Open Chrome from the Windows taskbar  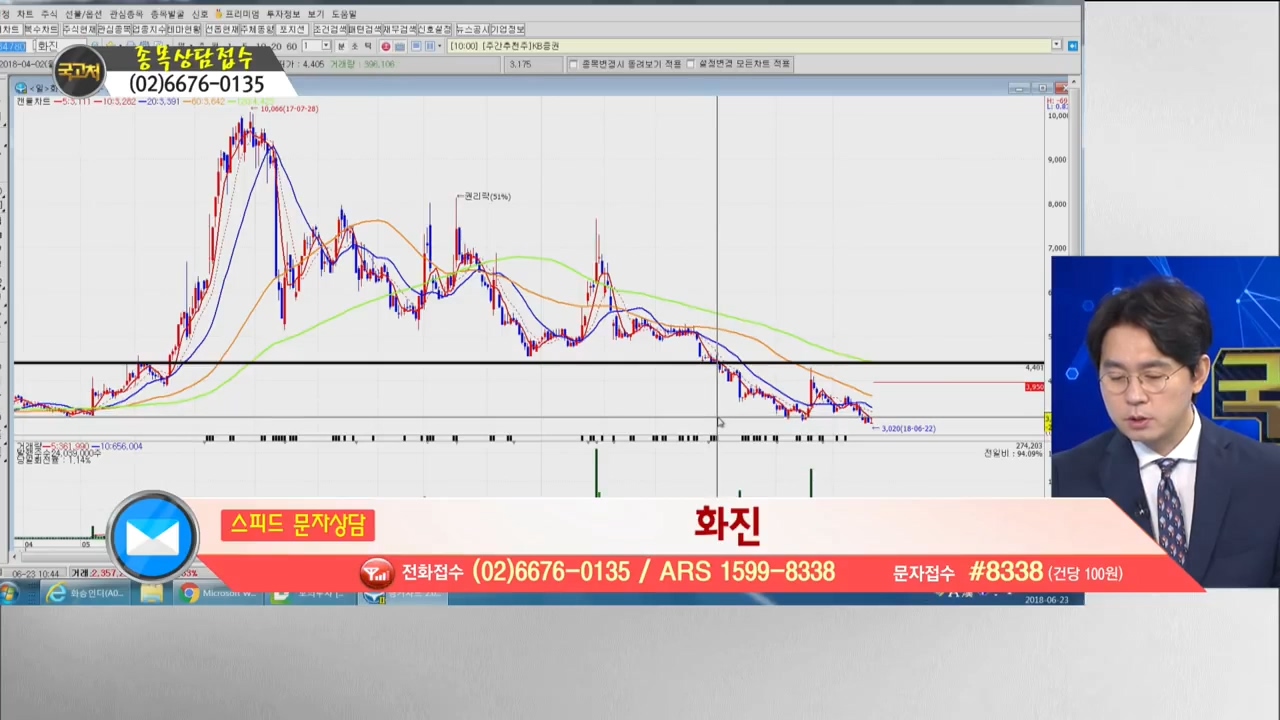click(x=190, y=594)
